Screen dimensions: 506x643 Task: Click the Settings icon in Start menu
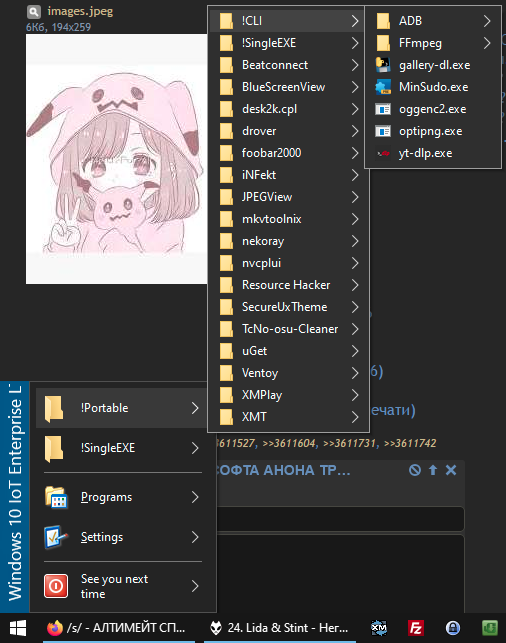pyautogui.click(x=56, y=537)
